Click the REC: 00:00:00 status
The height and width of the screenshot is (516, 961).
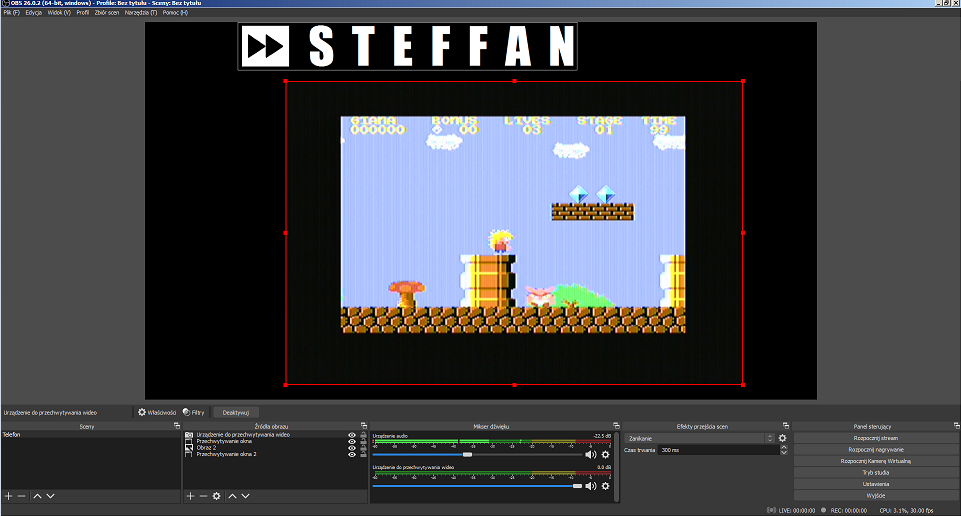tap(845, 510)
